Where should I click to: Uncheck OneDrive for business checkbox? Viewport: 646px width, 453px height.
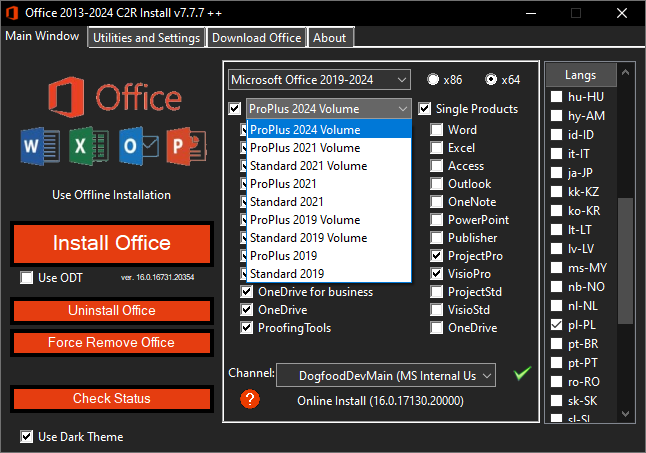247,292
